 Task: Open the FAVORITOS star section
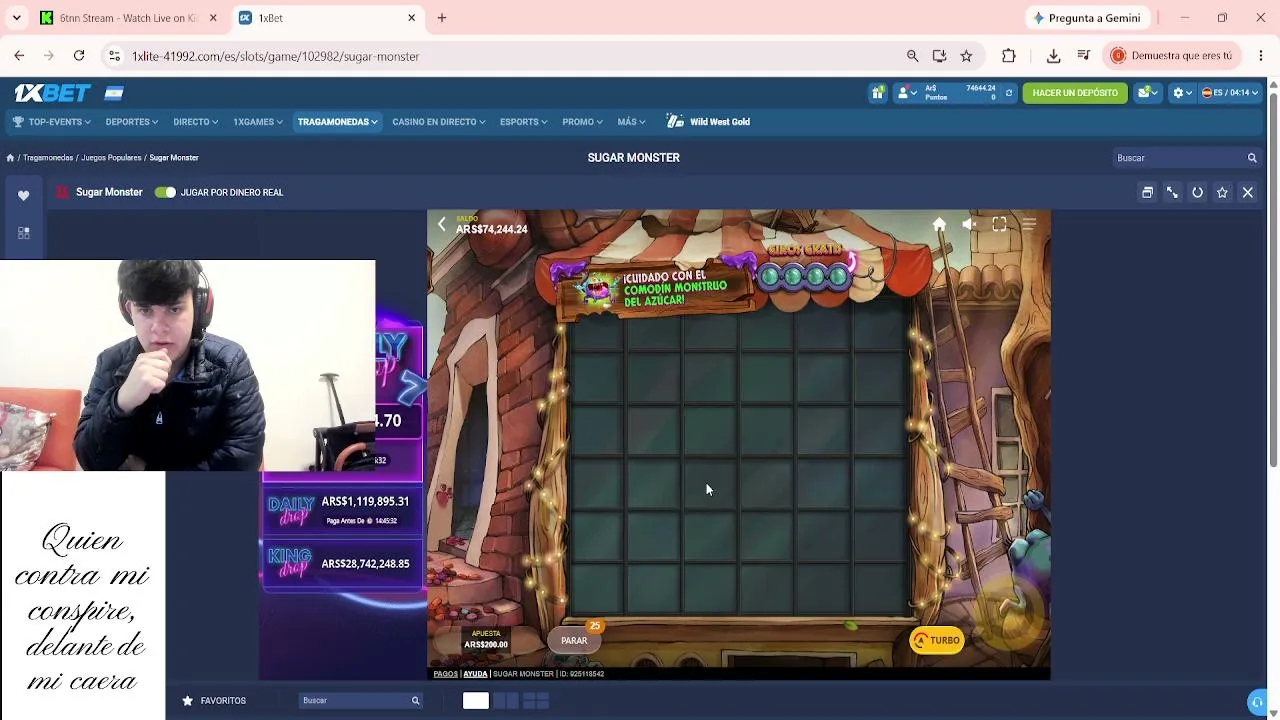point(213,701)
